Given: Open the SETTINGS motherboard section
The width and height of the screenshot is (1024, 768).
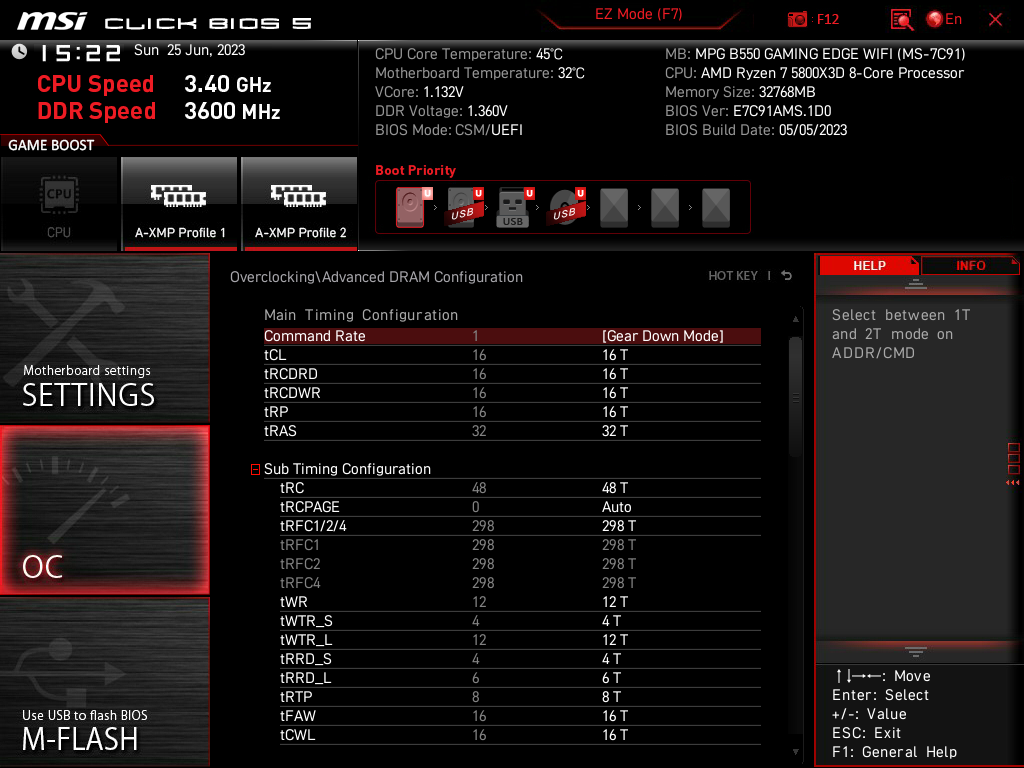Looking at the screenshot, I should tap(104, 338).
